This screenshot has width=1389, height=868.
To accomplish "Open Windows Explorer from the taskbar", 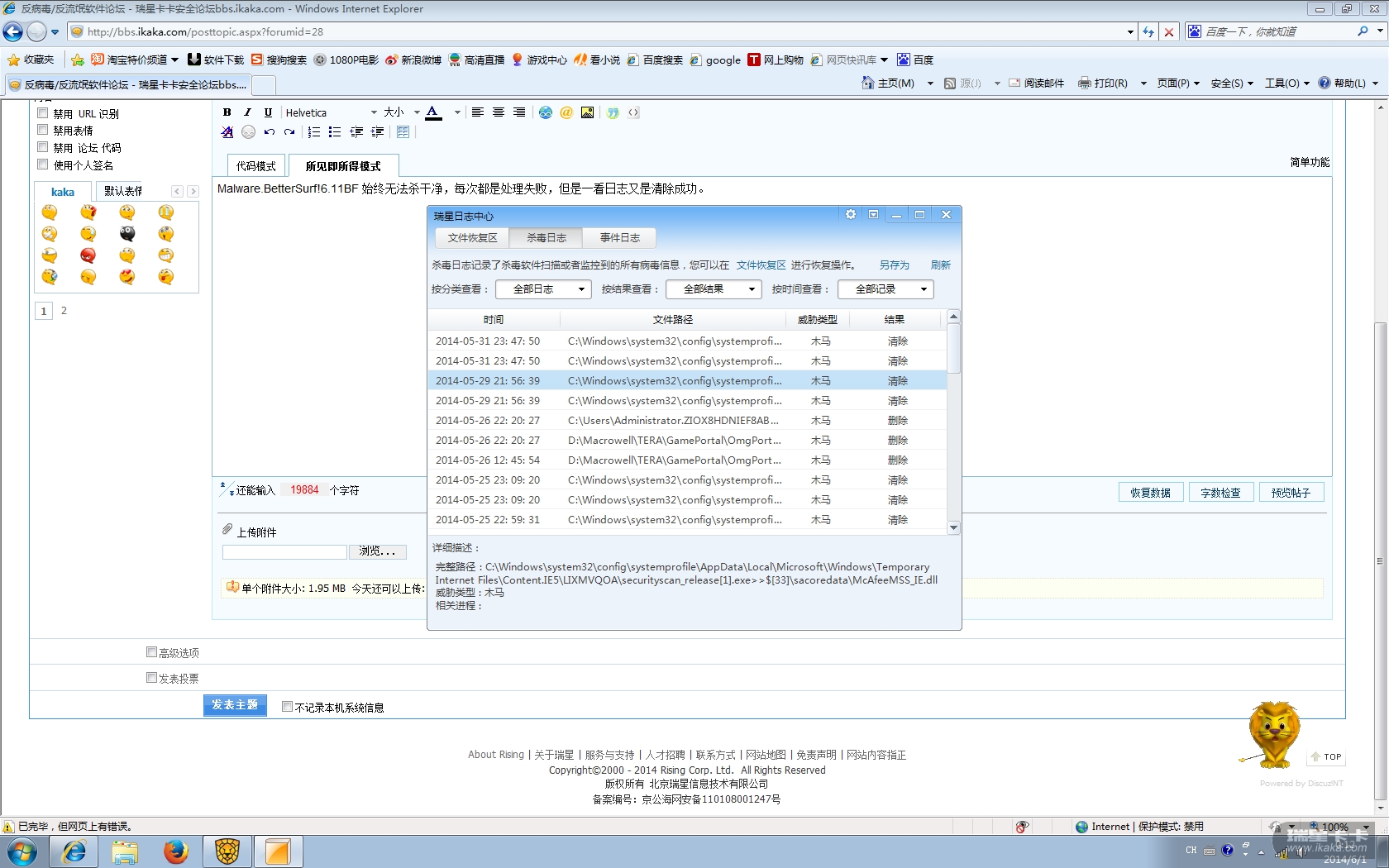I will [x=125, y=851].
